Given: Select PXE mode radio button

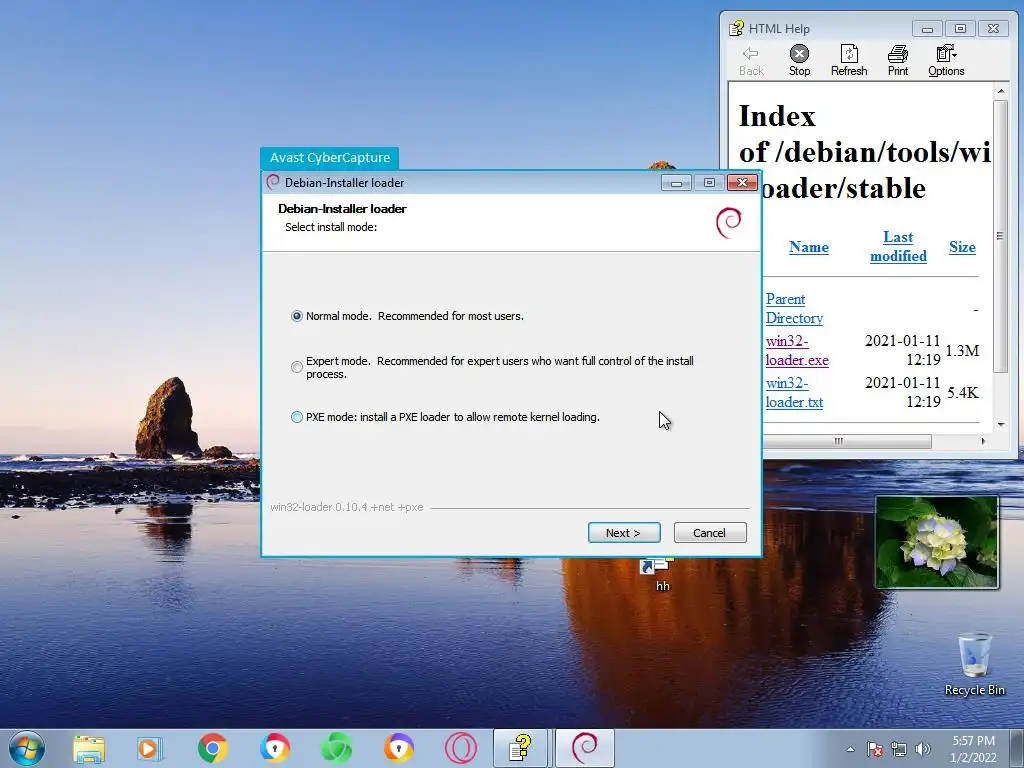Looking at the screenshot, I should click(x=296, y=417).
